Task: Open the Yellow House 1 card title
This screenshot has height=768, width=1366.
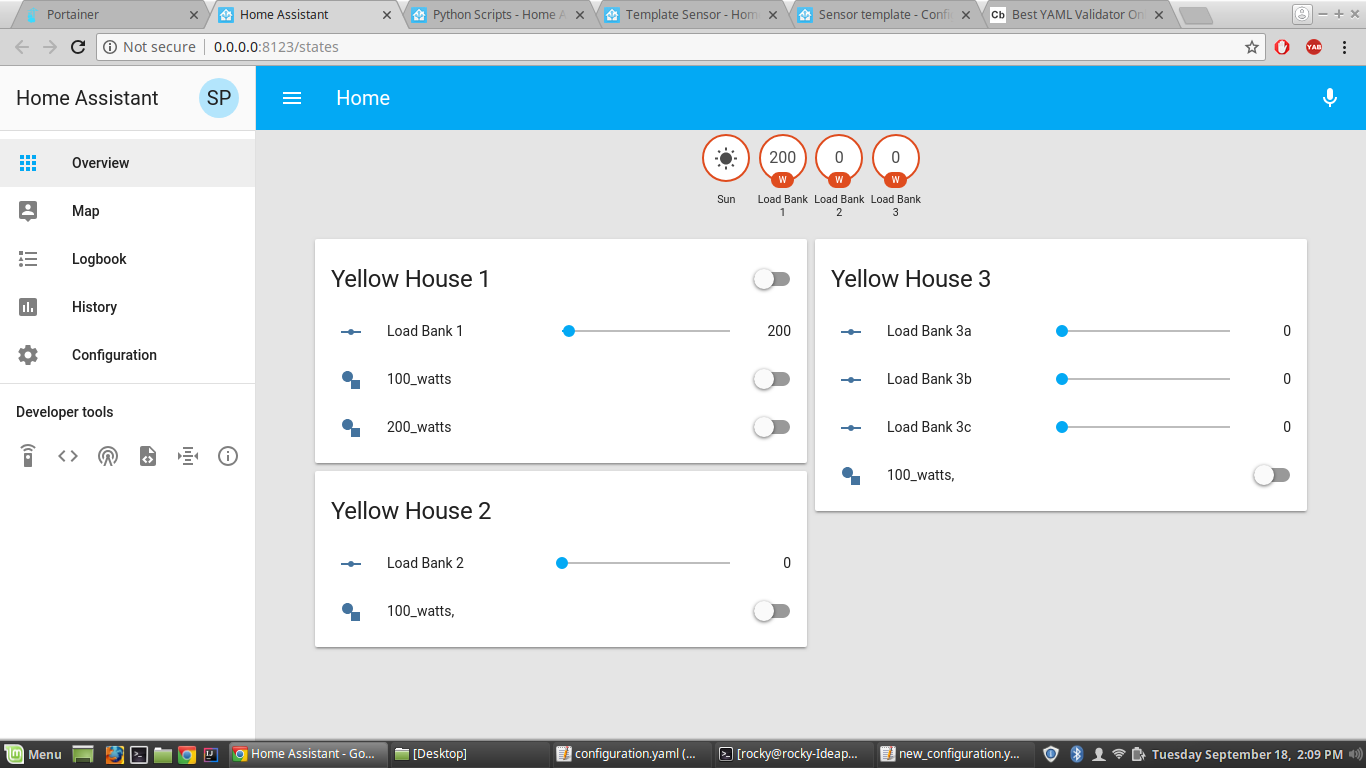Action: [x=410, y=279]
